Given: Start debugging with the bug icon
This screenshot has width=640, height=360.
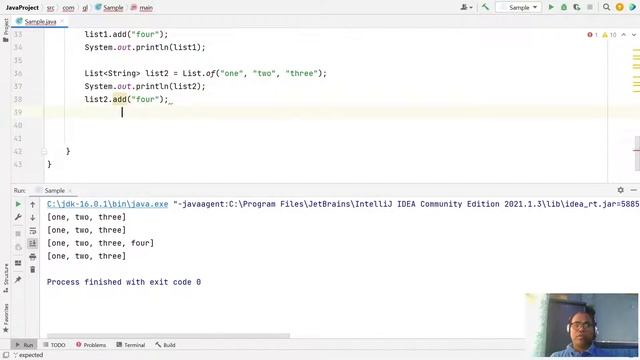Looking at the screenshot, I should [x=564, y=7].
